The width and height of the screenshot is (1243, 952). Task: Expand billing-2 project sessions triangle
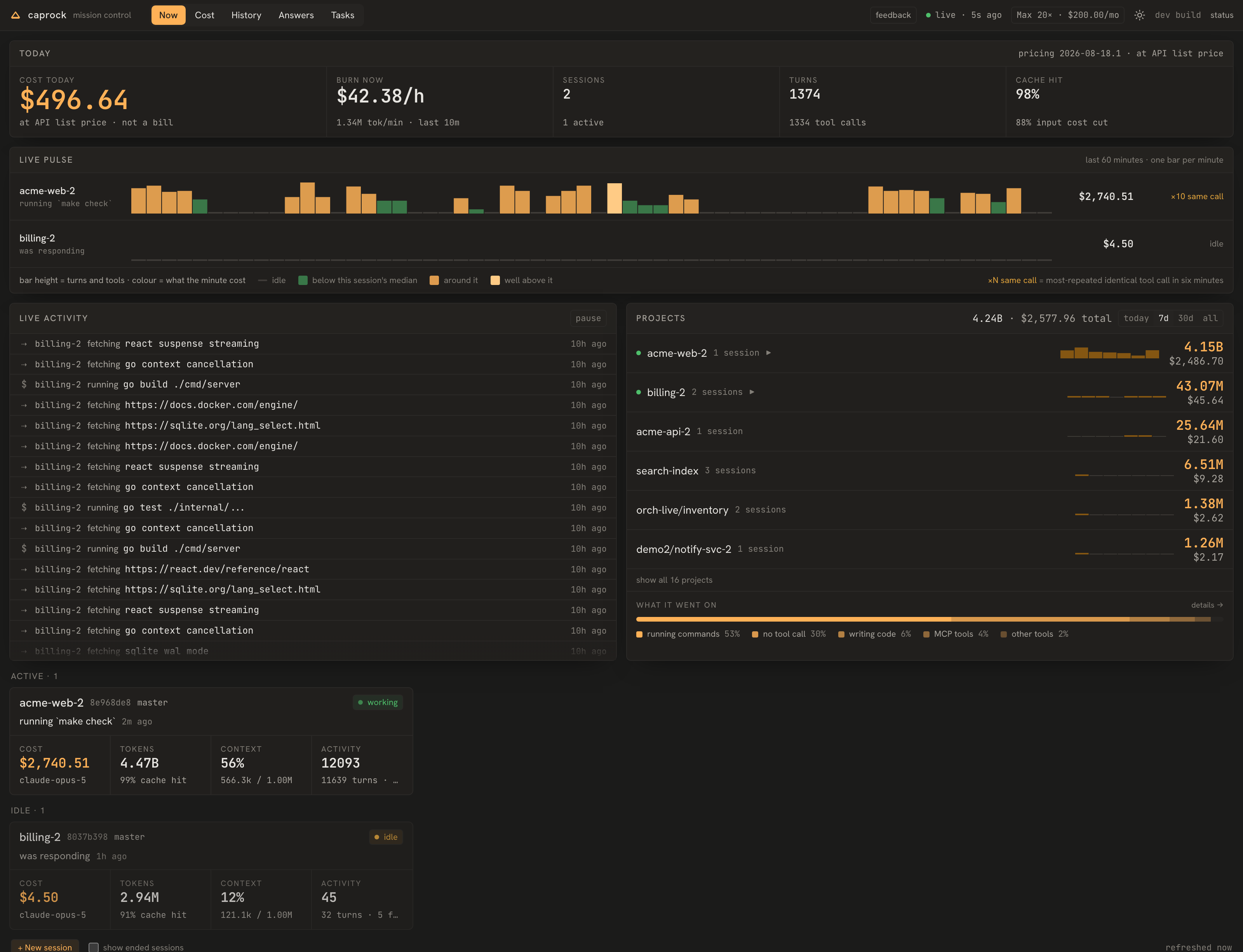[x=752, y=392]
